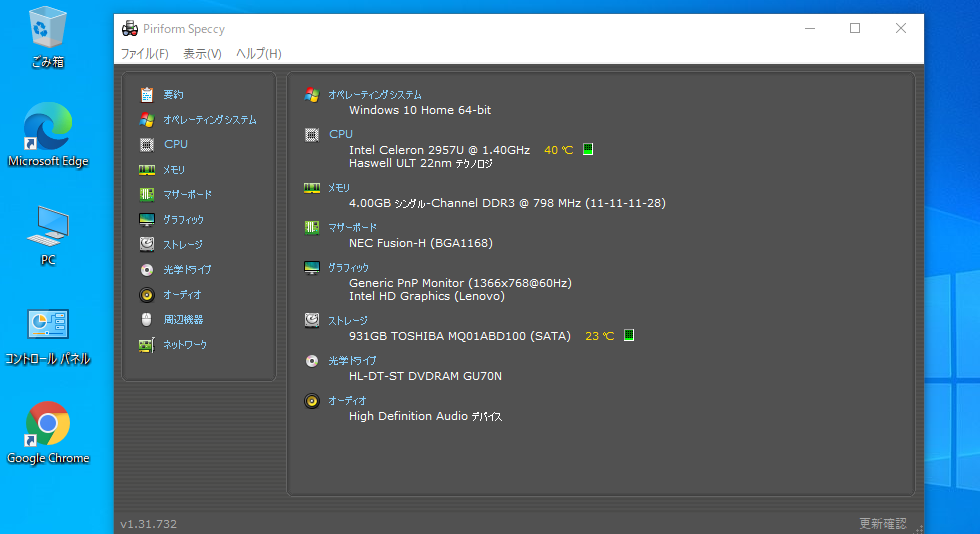Open the ファイル(F) menu

(144, 54)
